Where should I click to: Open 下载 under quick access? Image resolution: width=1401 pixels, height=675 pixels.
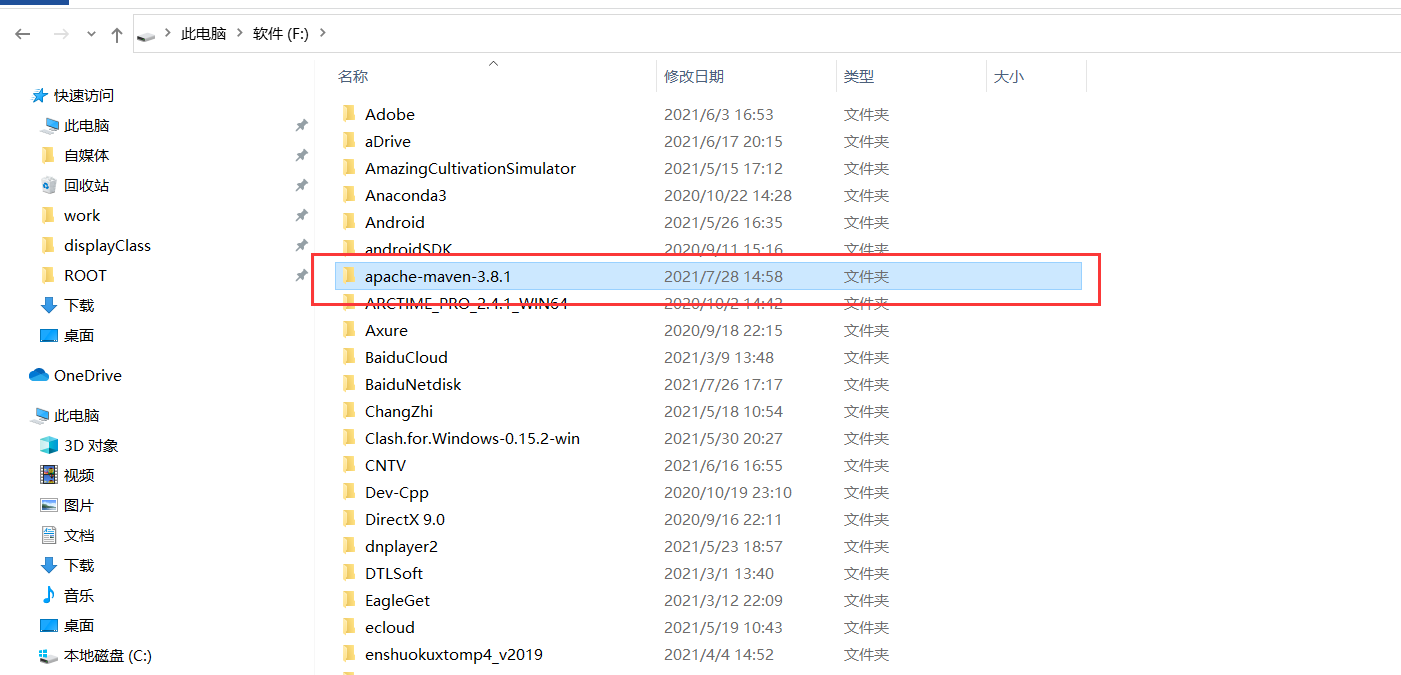(x=79, y=305)
